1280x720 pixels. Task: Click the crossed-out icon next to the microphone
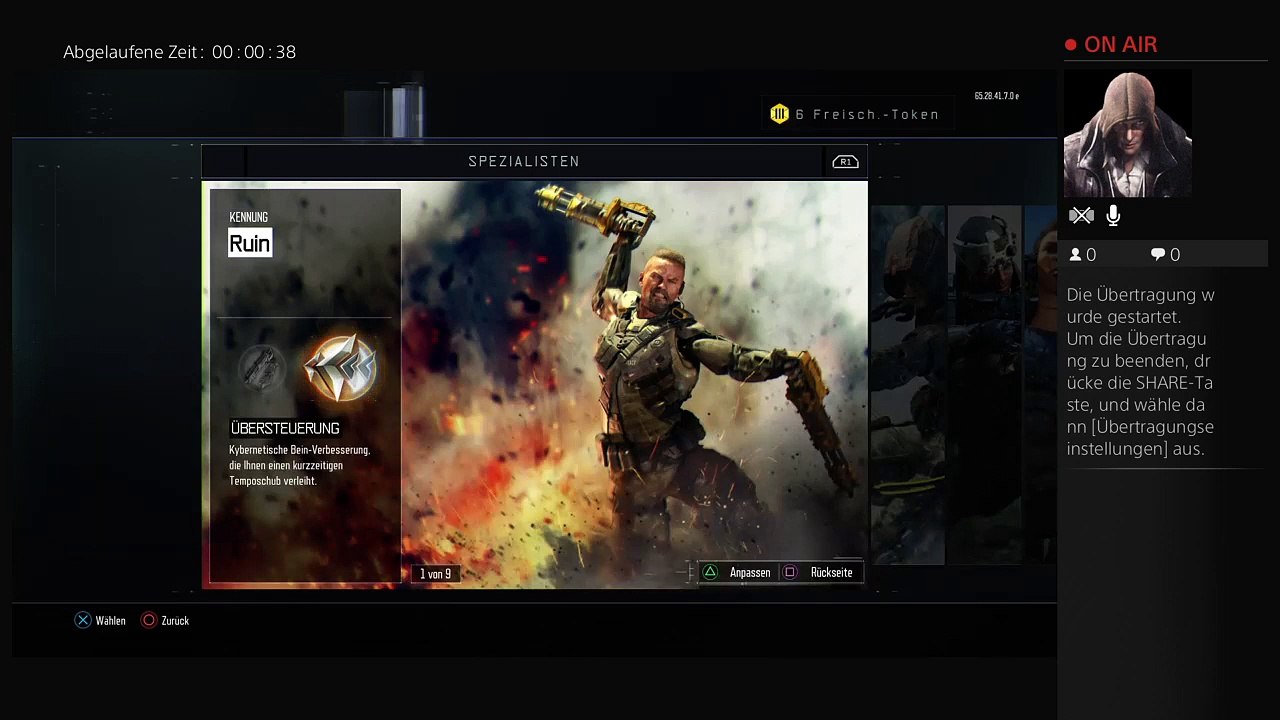(1081, 215)
